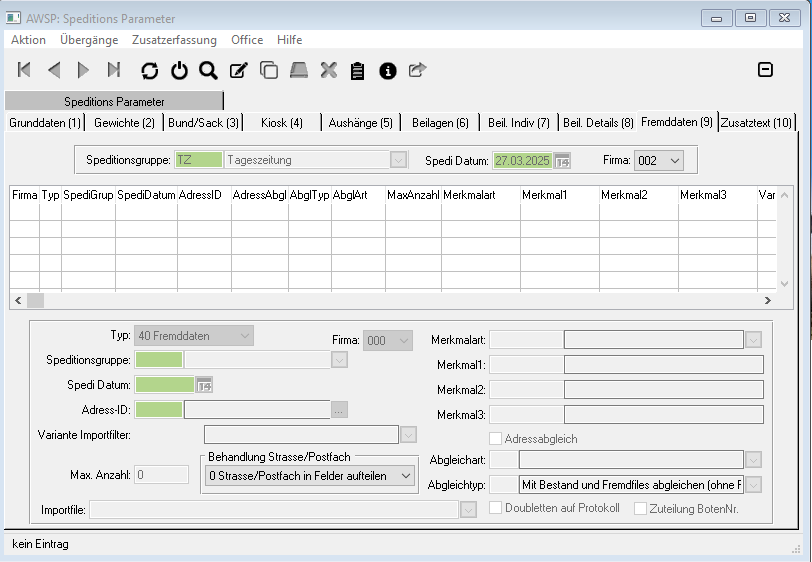Toggle the Adressabgleich checkbox

(x=495, y=438)
